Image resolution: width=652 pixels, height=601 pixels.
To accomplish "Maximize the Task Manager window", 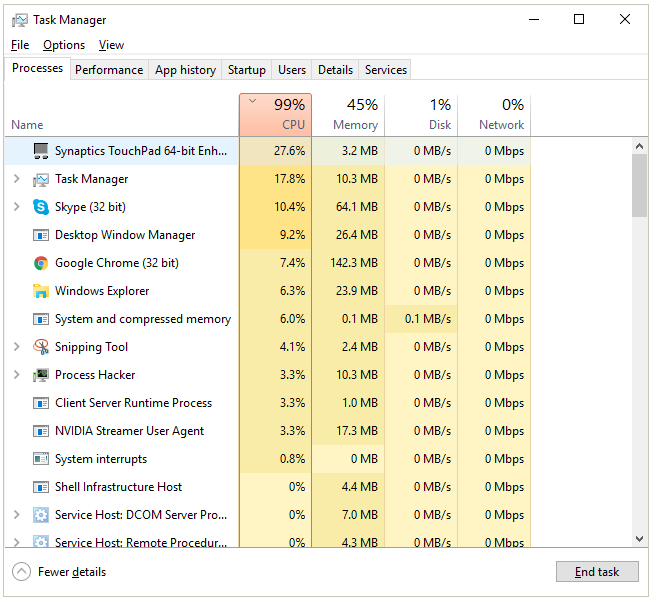I will click(x=579, y=19).
